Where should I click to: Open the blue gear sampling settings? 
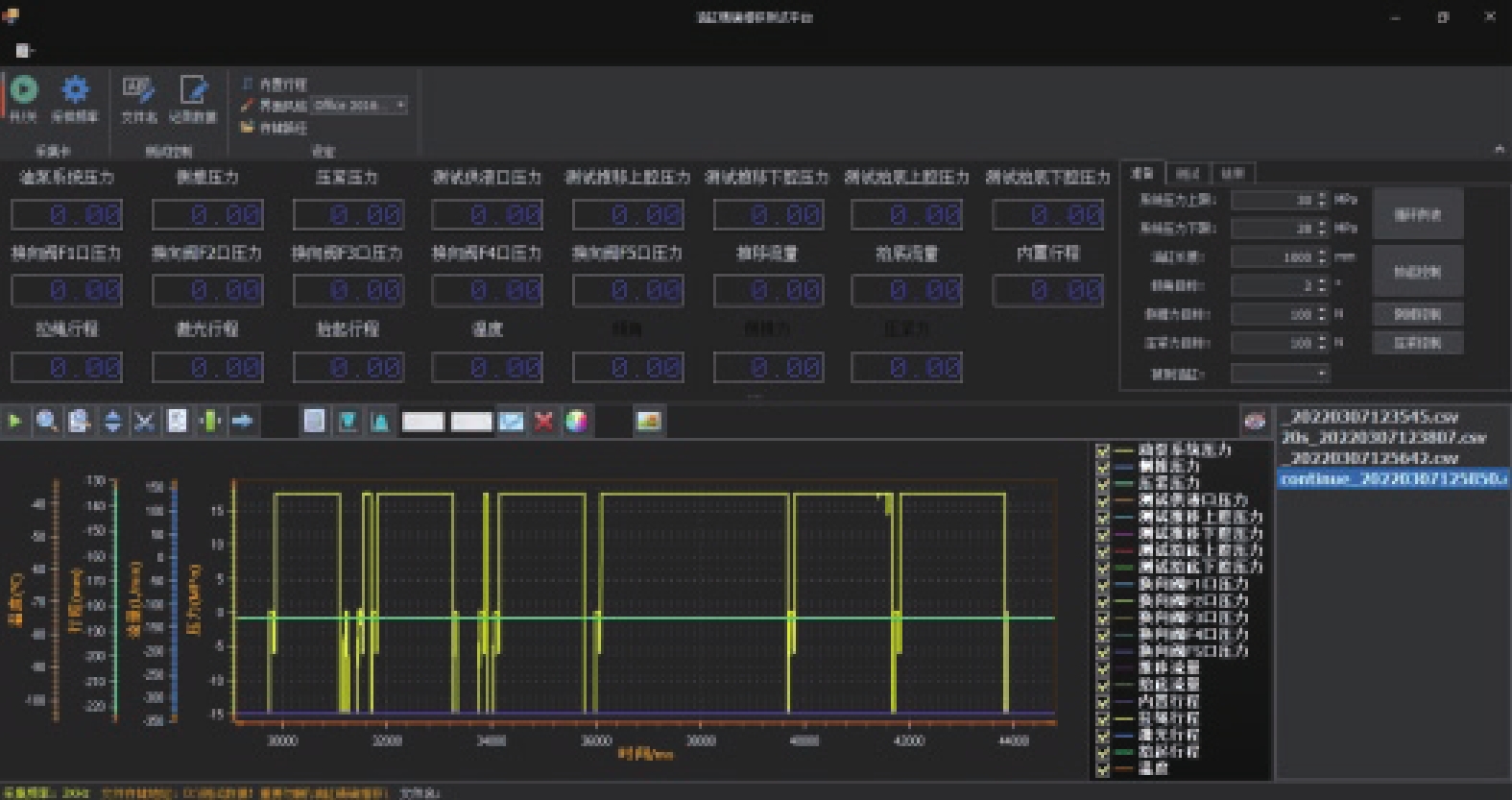pos(75,91)
